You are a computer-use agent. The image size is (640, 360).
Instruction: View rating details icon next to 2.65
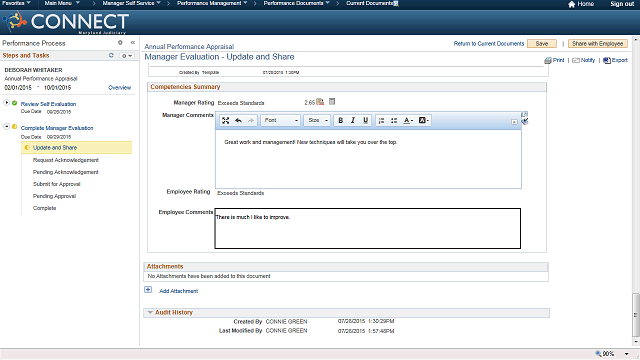(320, 102)
